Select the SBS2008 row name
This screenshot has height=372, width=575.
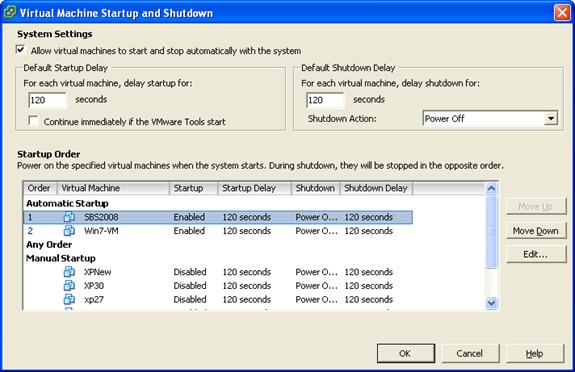coord(101,217)
